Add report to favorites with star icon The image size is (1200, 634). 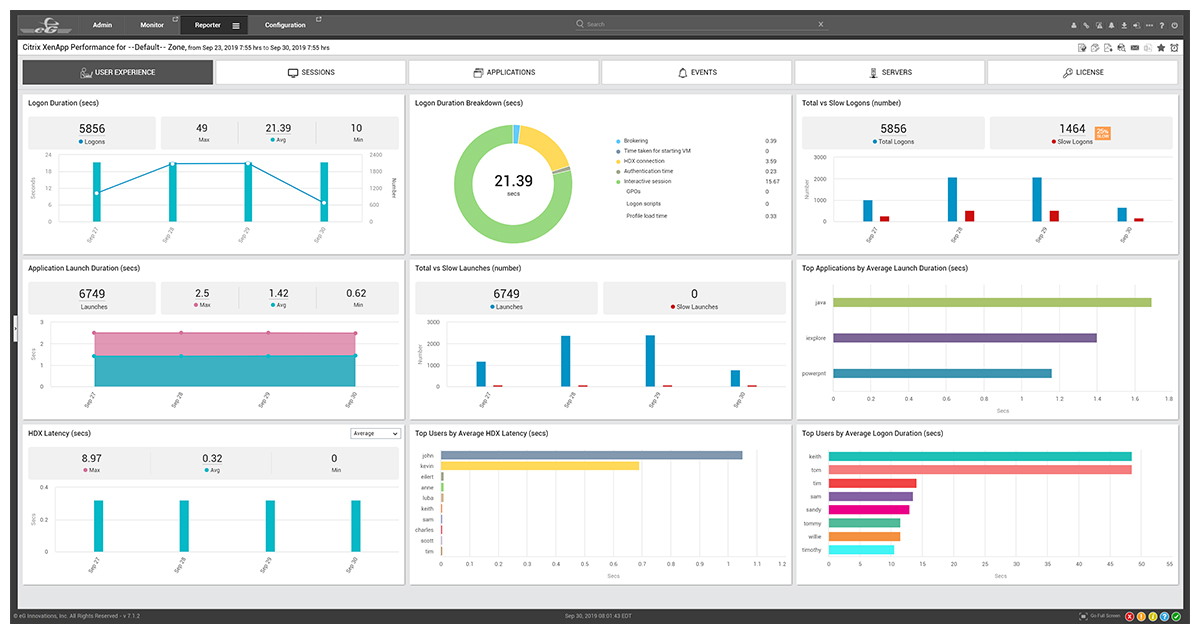pos(1161,48)
